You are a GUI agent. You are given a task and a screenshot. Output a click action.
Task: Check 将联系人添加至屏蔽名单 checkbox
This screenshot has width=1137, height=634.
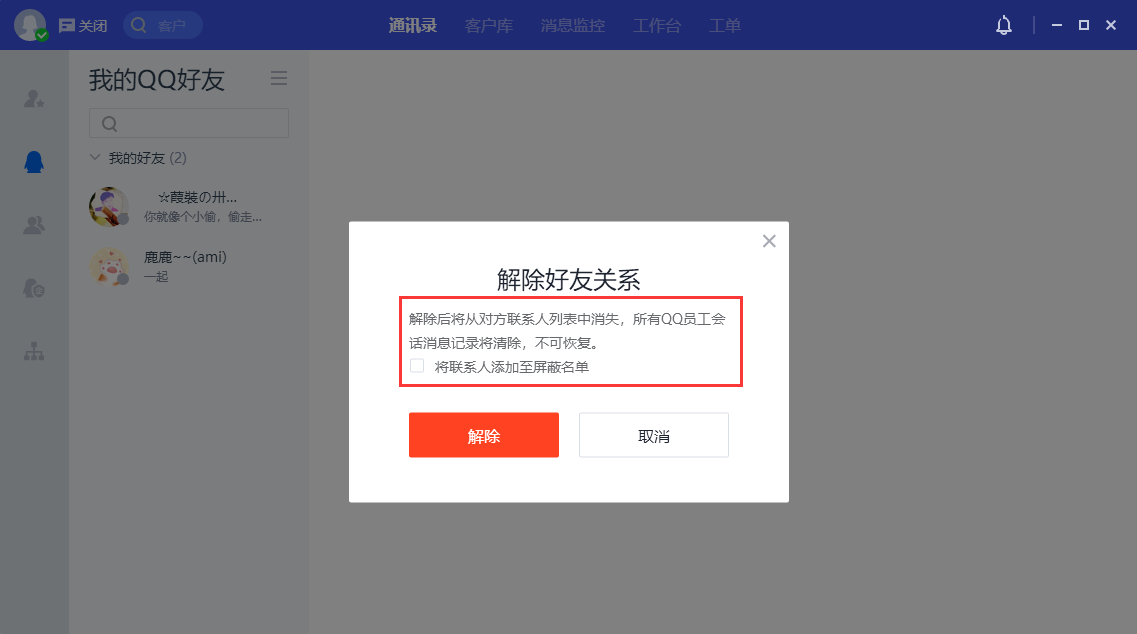coord(417,366)
